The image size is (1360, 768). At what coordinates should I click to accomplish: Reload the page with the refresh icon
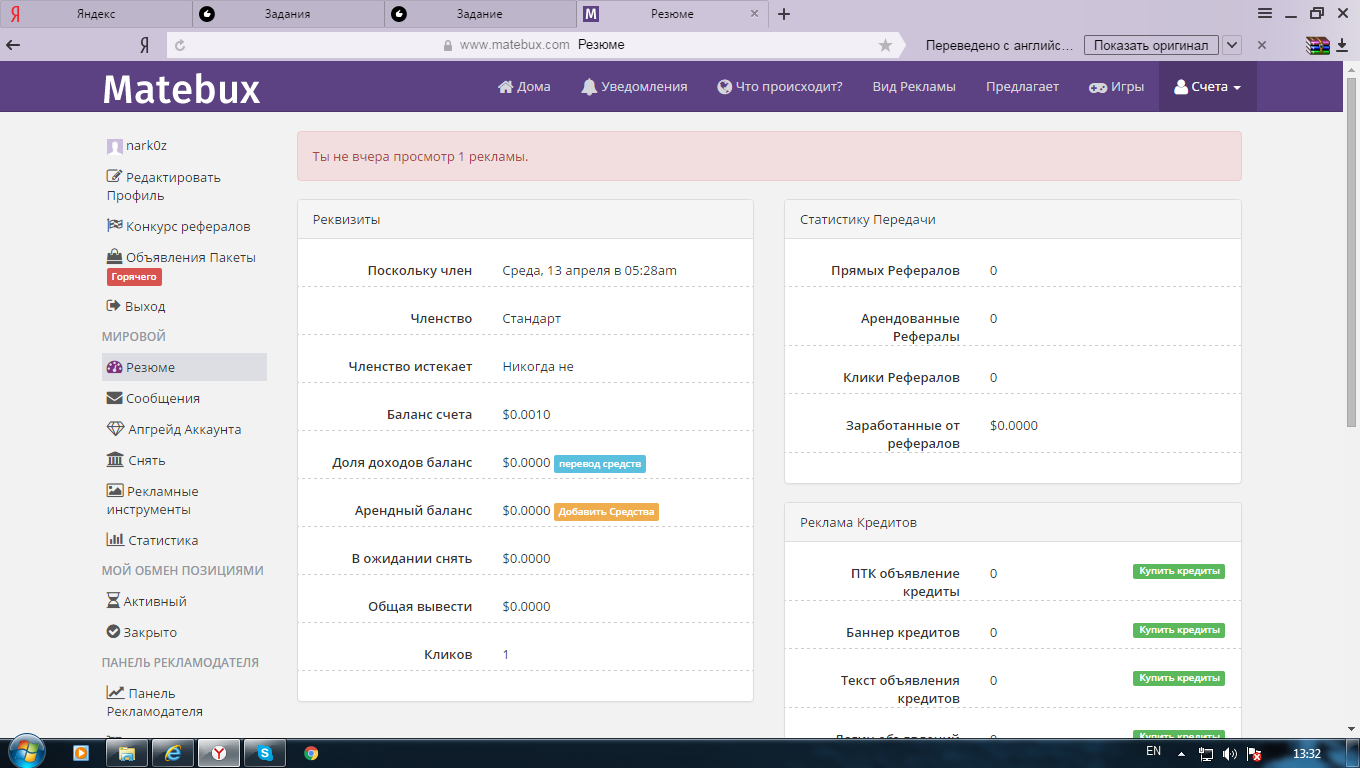click(180, 45)
